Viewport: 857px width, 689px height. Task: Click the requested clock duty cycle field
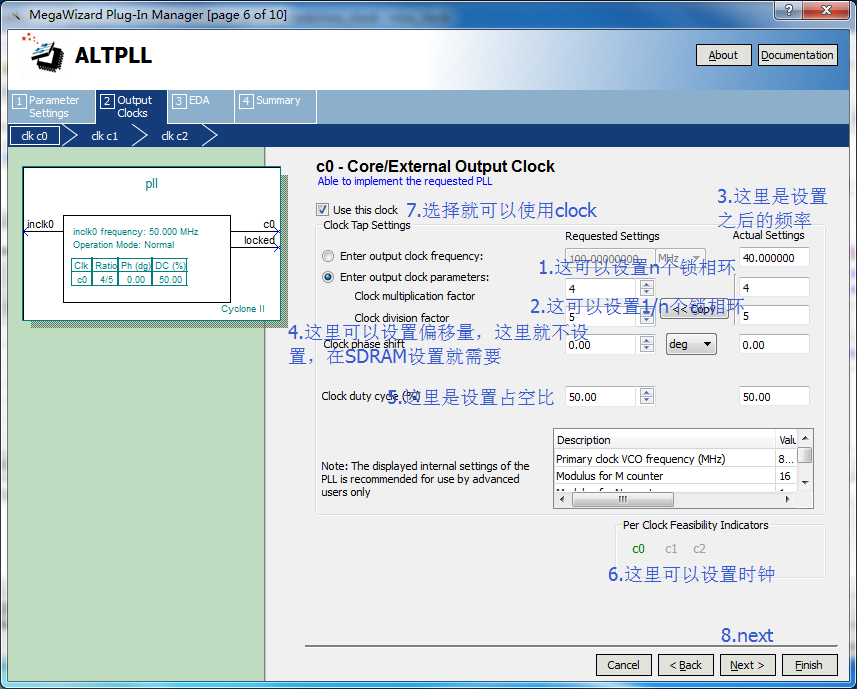(x=600, y=397)
